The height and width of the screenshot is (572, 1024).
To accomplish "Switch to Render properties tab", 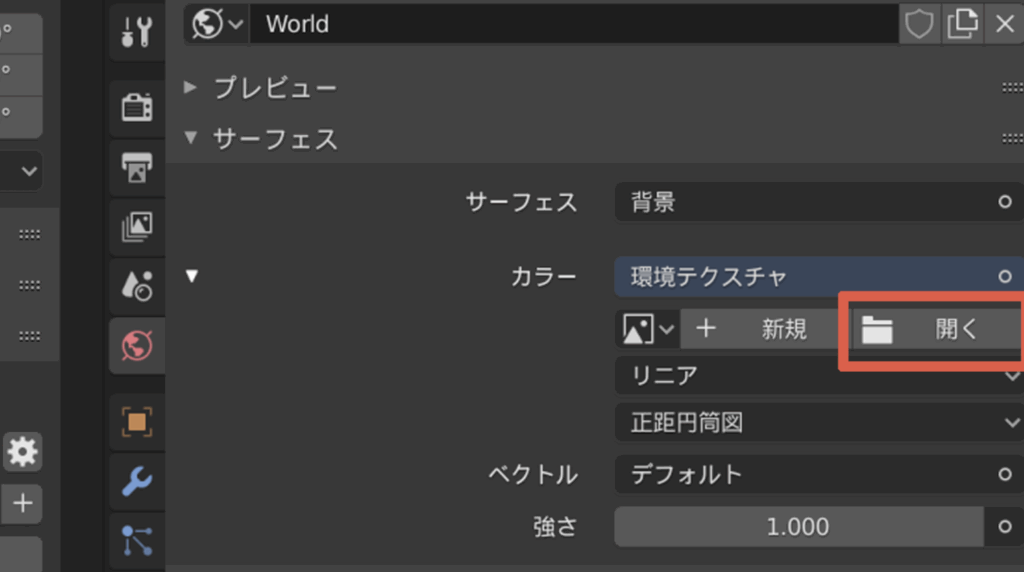I will [136, 107].
